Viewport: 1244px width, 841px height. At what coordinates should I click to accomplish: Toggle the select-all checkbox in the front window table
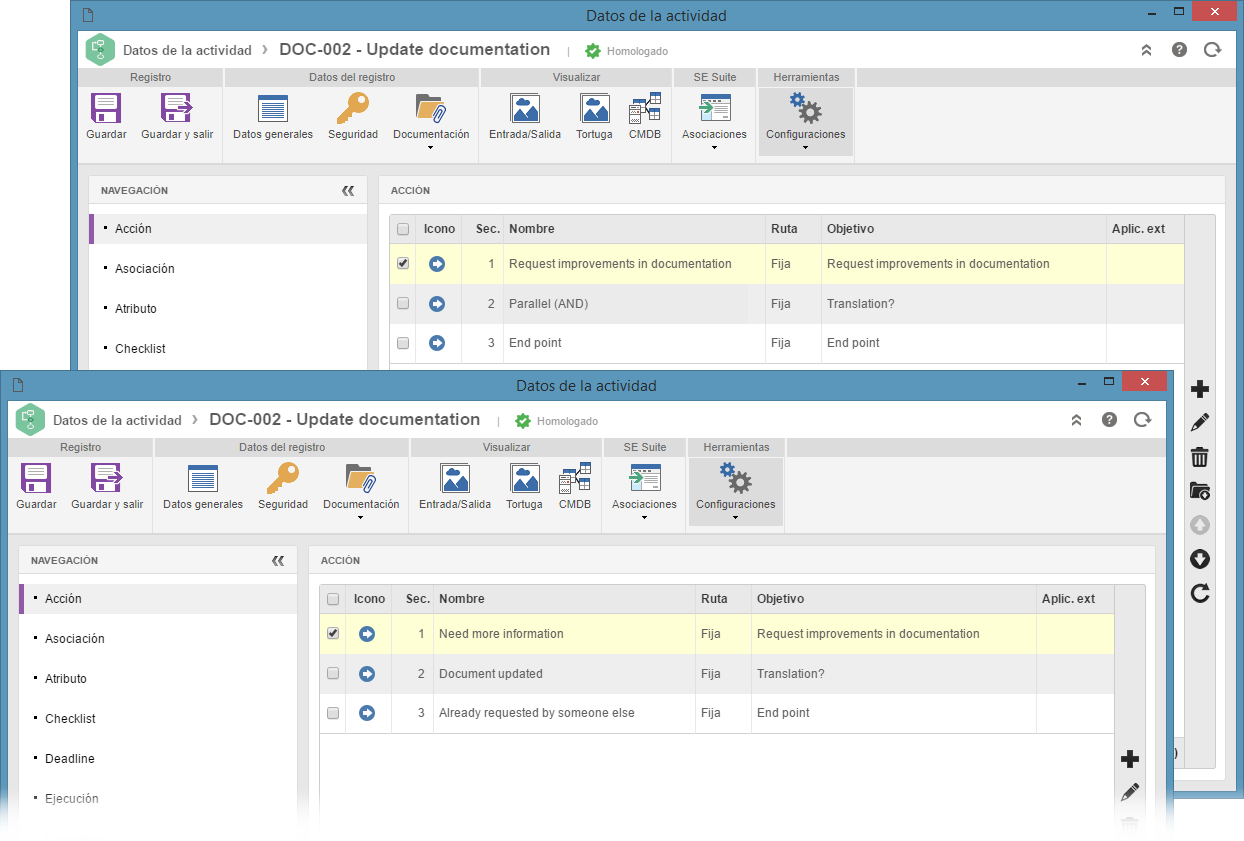(333, 599)
